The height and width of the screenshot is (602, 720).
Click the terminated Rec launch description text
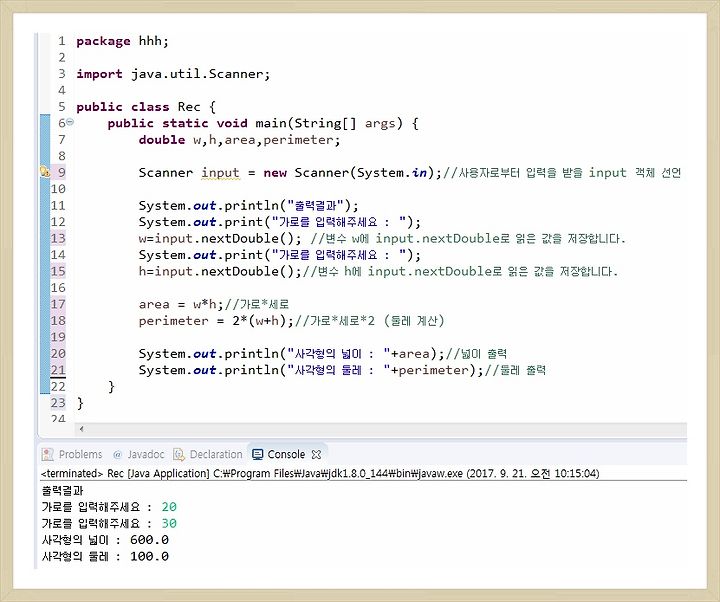pos(320,473)
